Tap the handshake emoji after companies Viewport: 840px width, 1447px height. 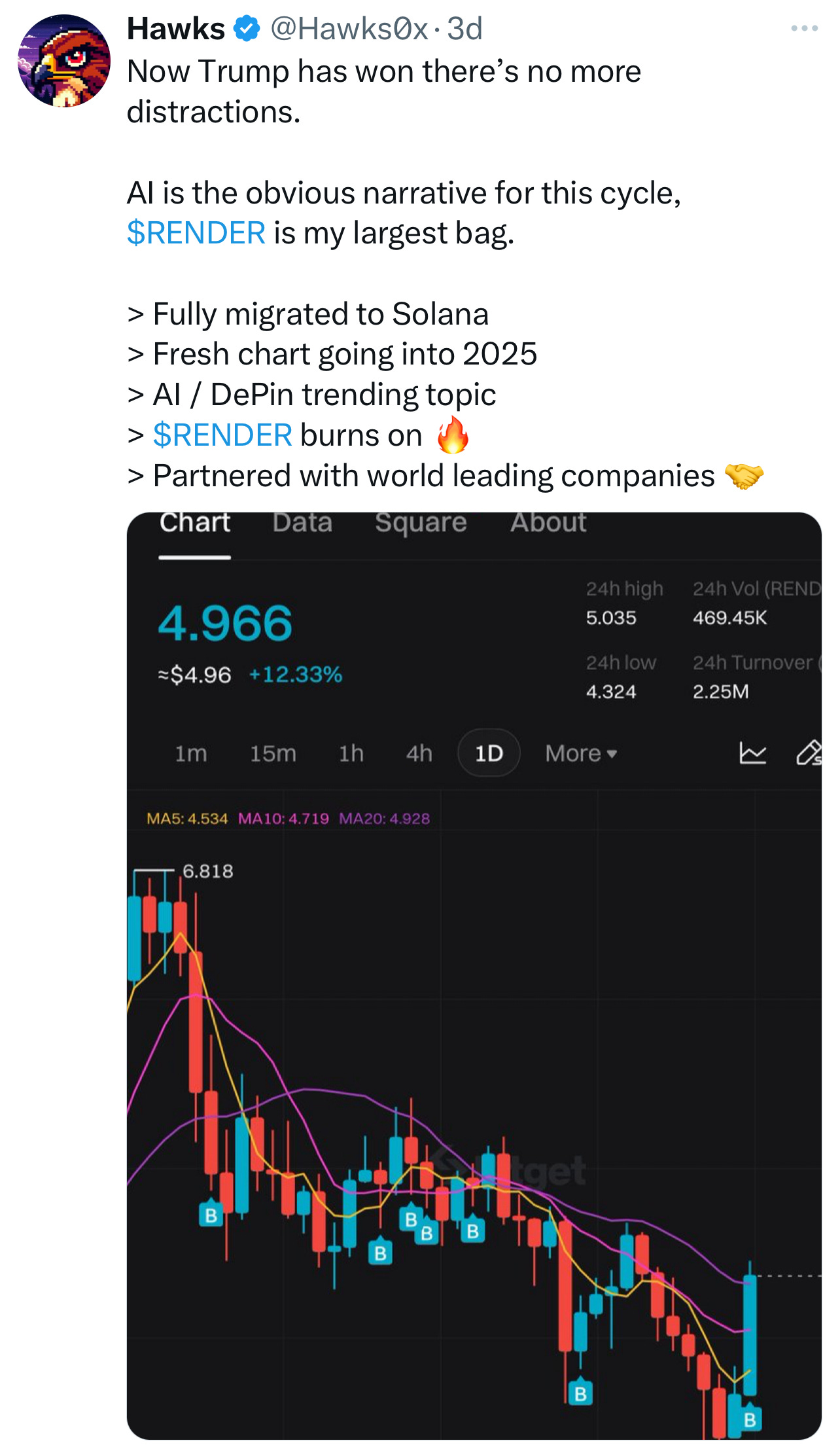pyautogui.click(x=744, y=476)
